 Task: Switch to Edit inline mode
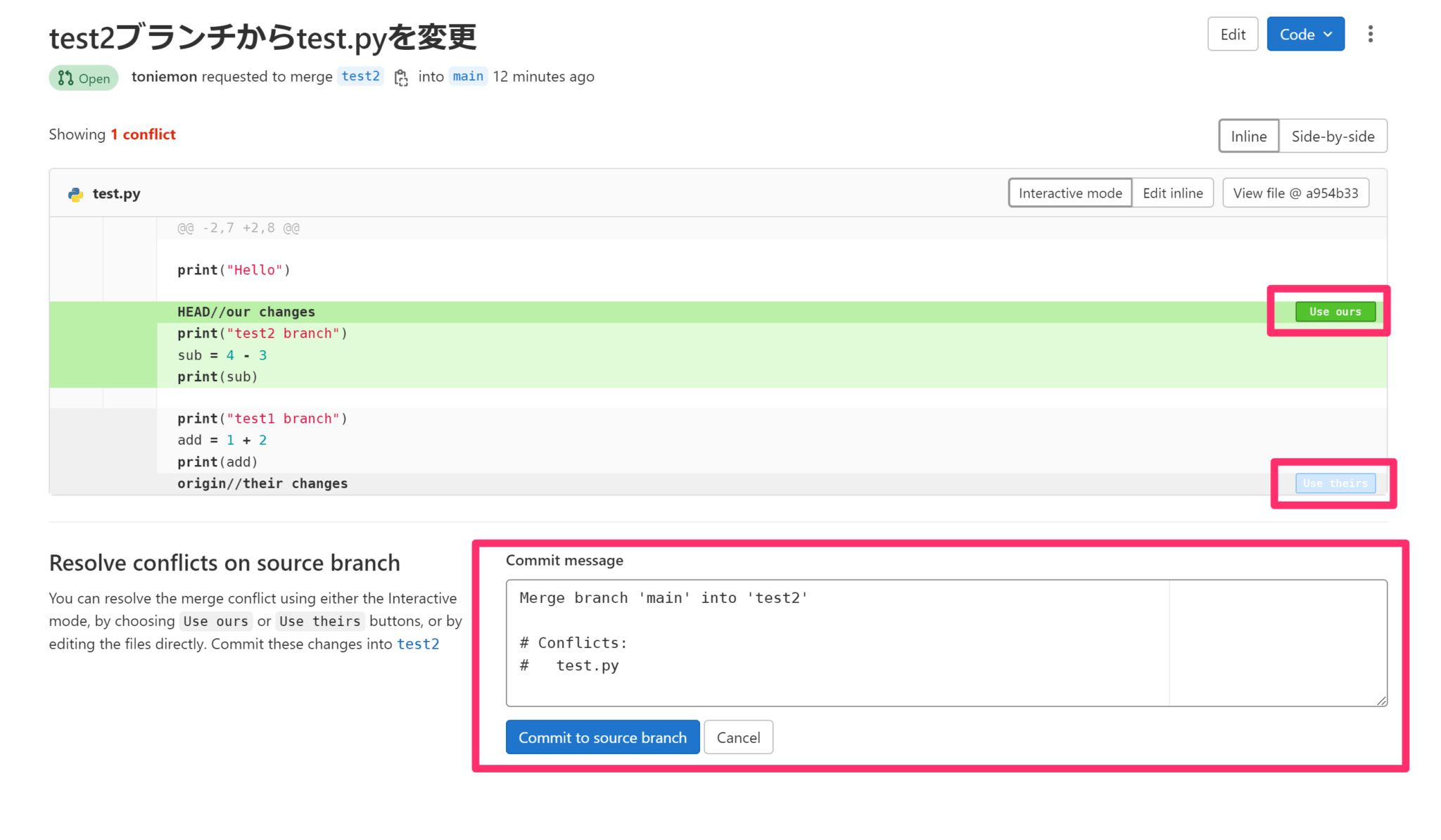[1172, 193]
